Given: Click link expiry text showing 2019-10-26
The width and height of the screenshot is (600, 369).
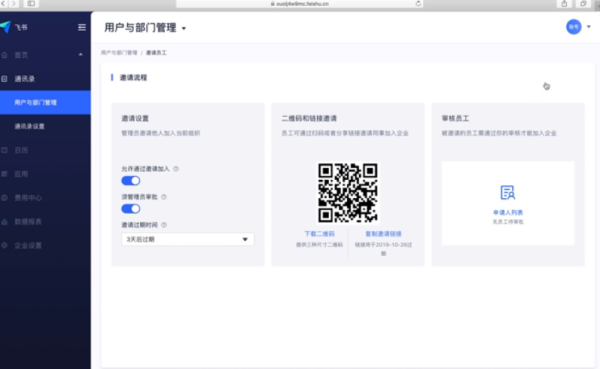Looking at the screenshot, I should tap(383, 248).
